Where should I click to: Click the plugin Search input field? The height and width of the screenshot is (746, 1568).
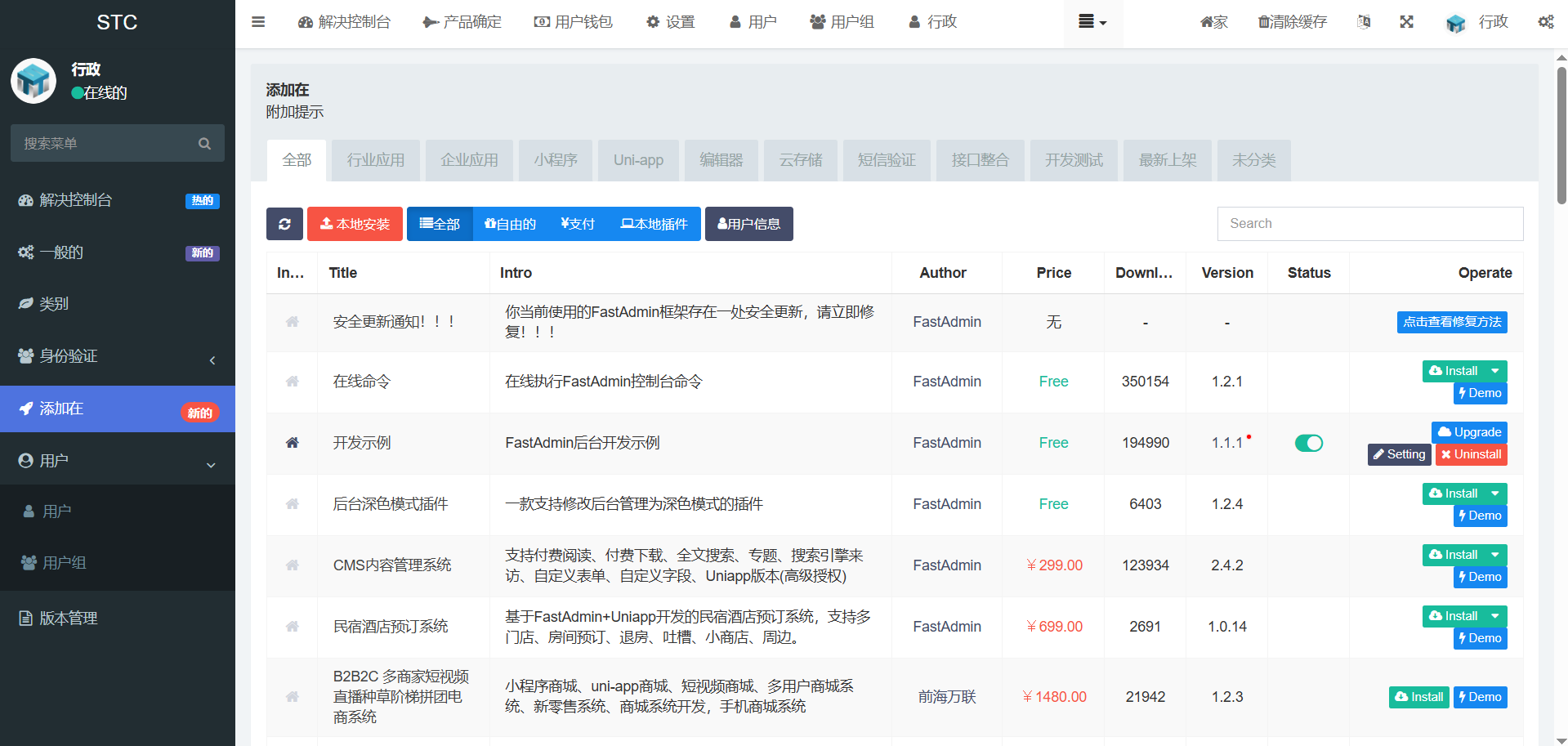click(1370, 224)
